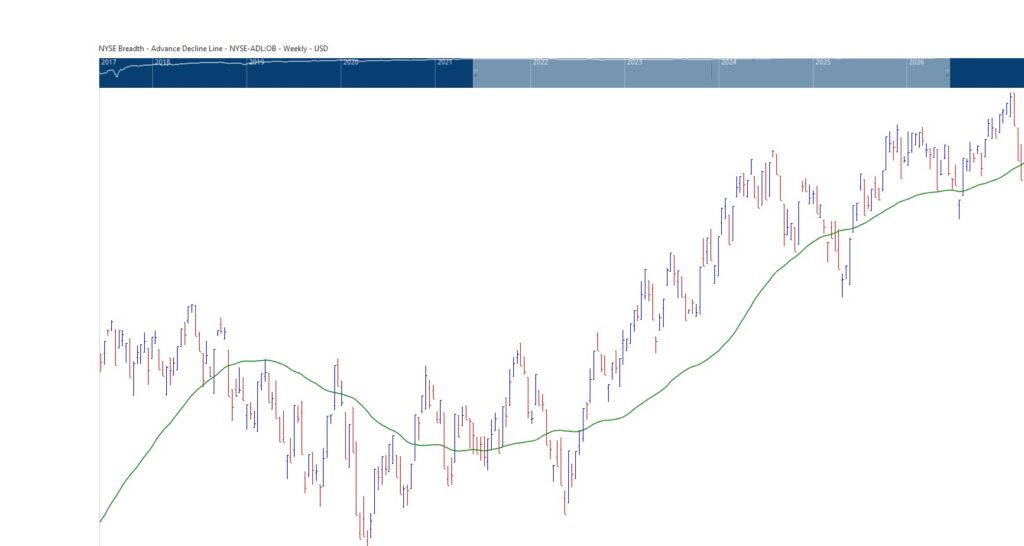Screen dimensions: 1024x546
Task: Click the left handle of the highlighted range
Action: pyautogui.click(x=473, y=73)
